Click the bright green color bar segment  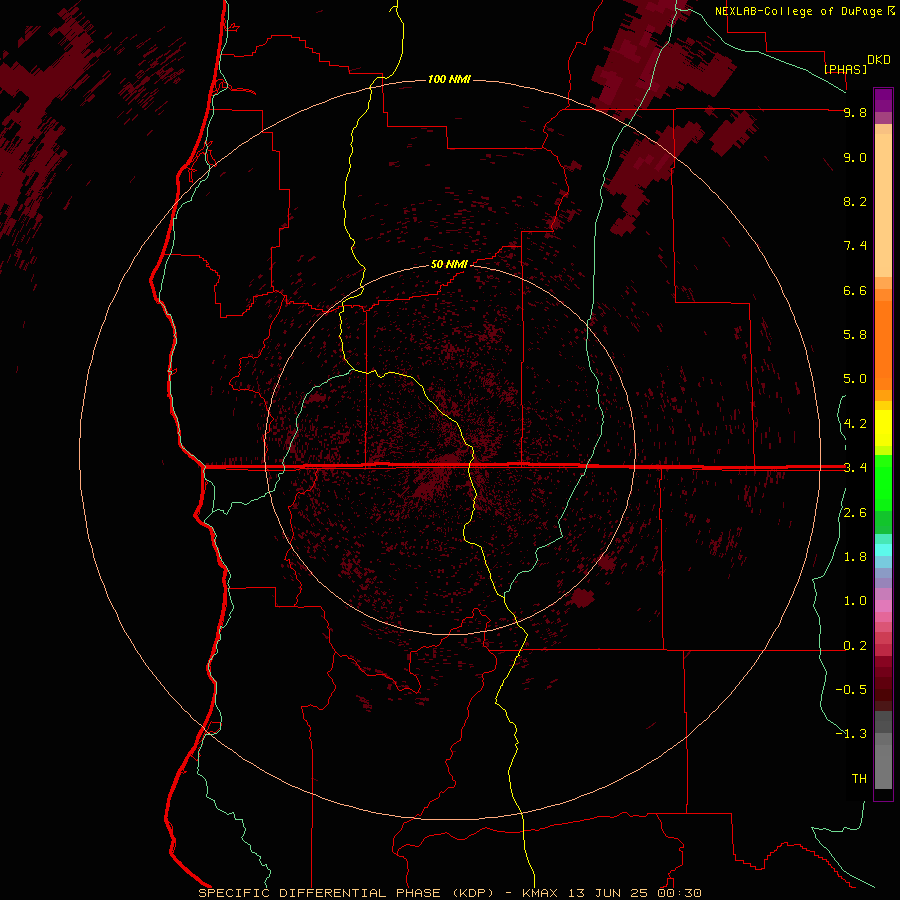coord(883,482)
